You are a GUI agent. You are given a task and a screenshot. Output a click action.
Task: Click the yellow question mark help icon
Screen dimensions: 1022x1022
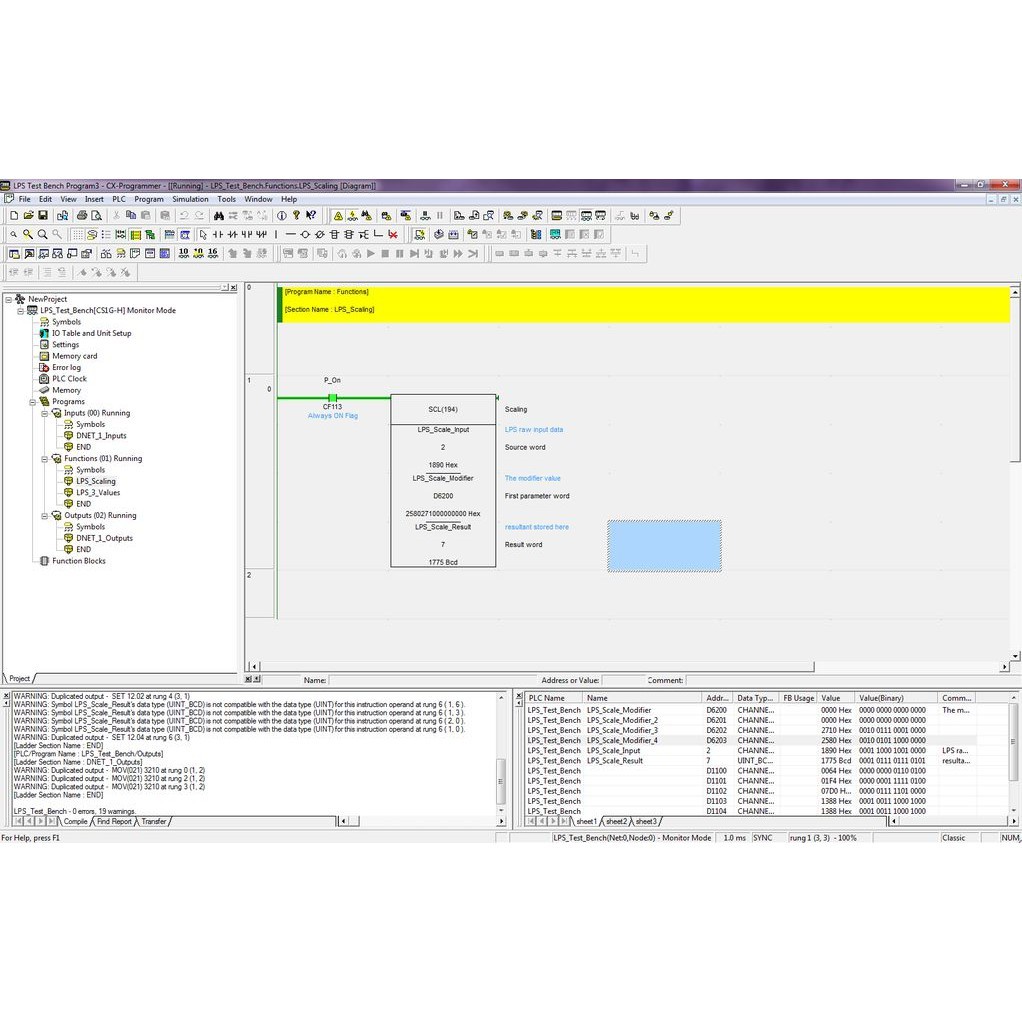[x=296, y=216]
